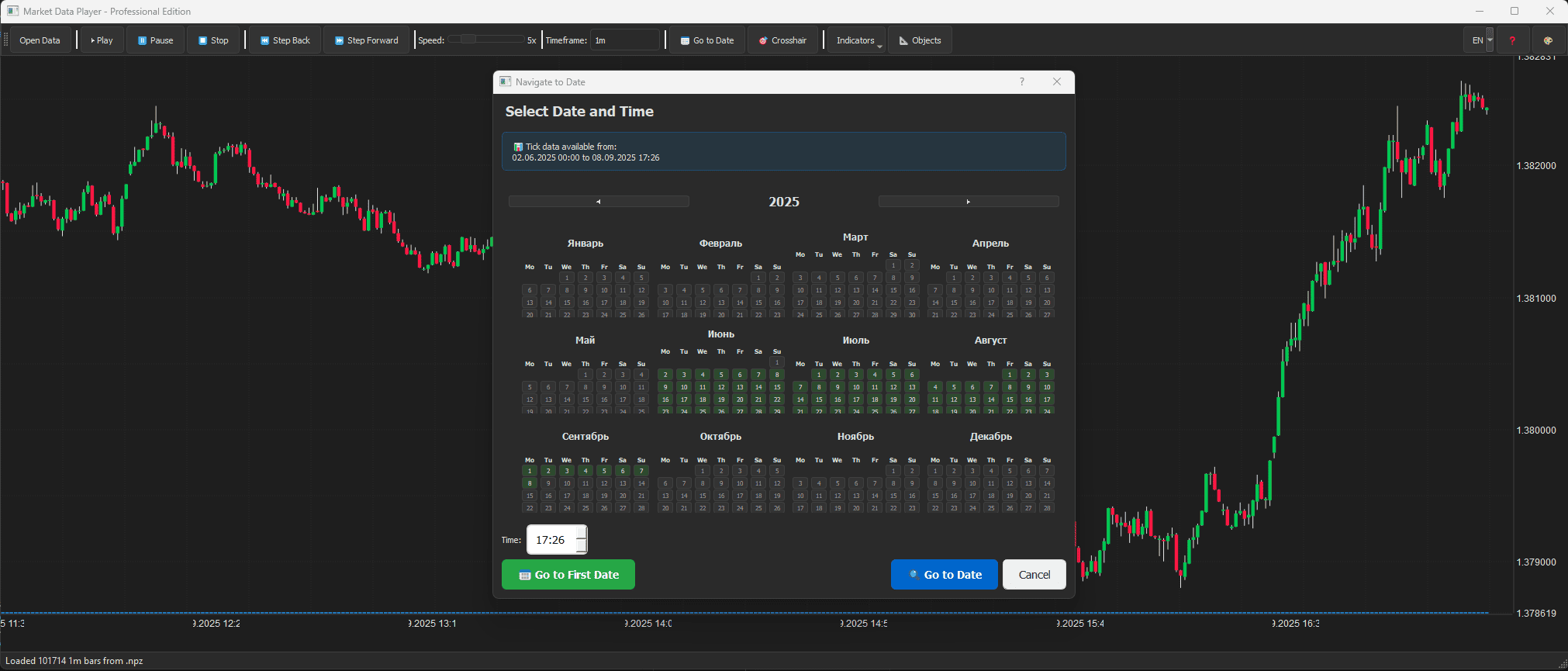This screenshot has width=1568, height=671.
Task: Open the Objects panel button
Action: [x=920, y=40]
